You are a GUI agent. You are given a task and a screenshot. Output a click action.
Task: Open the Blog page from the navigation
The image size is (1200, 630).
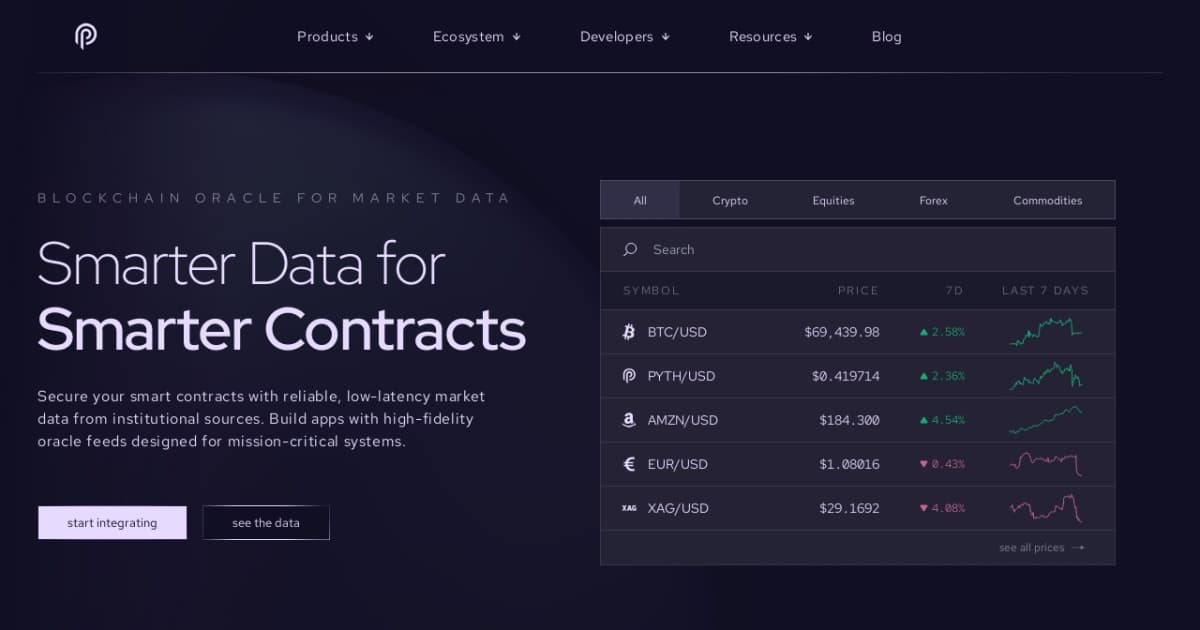[x=886, y=36]
